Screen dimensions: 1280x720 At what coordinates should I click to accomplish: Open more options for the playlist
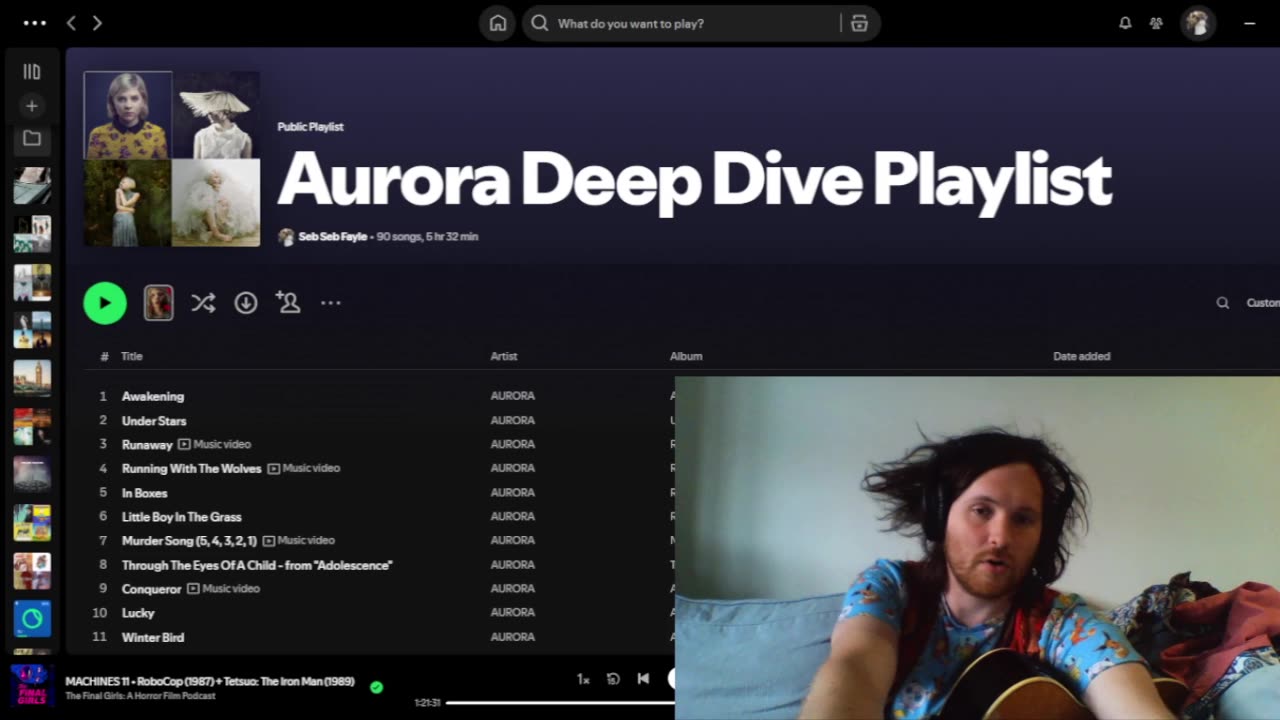pyautogui.click(x=331, y=303)
